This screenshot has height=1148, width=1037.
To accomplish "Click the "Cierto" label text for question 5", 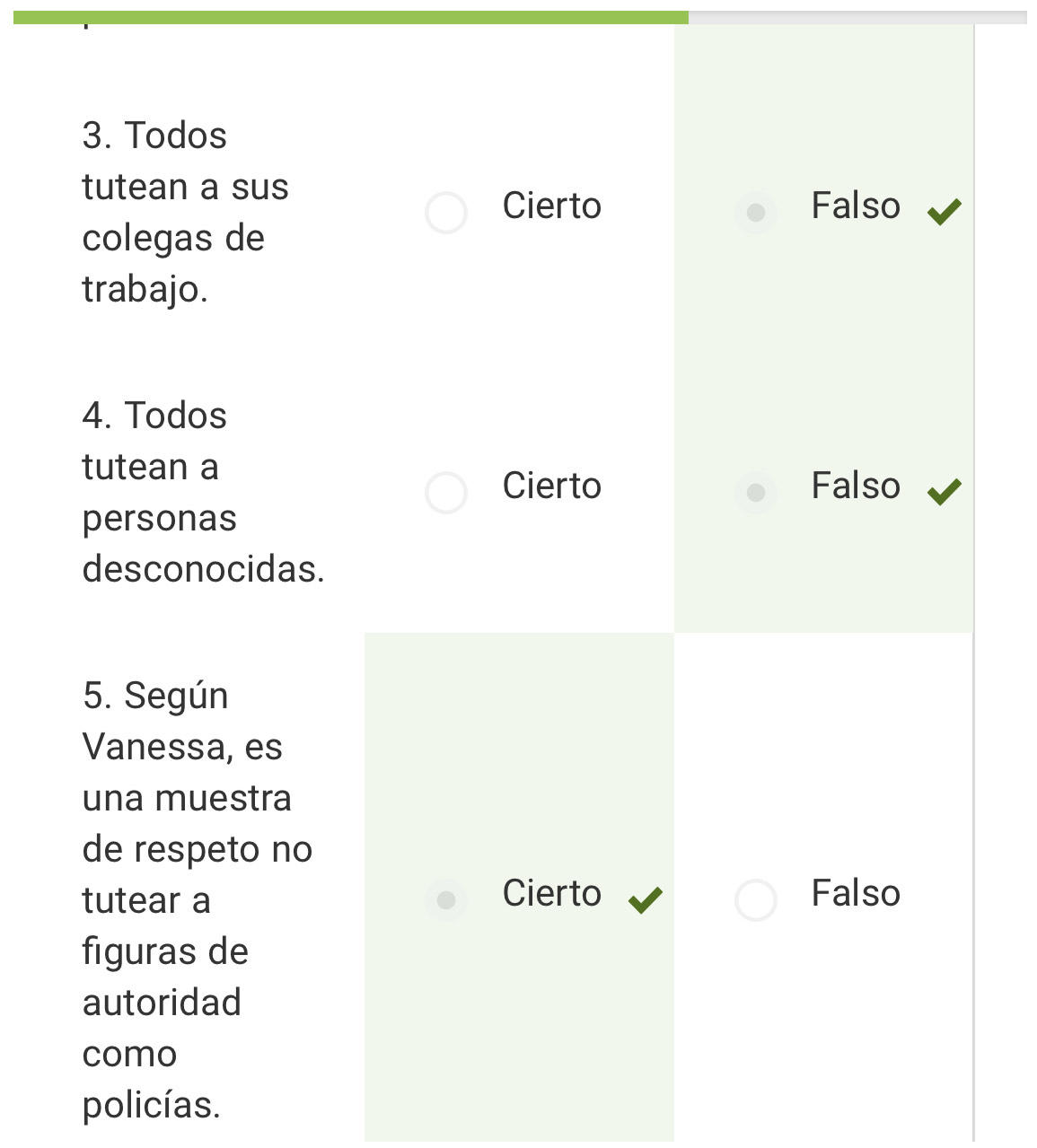I will coord(551,894).
